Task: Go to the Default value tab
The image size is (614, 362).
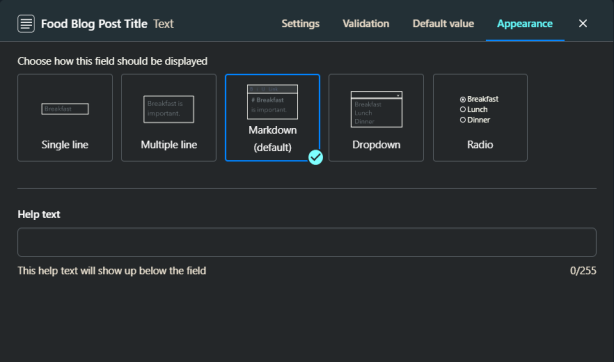Action: tap(443, 24)
